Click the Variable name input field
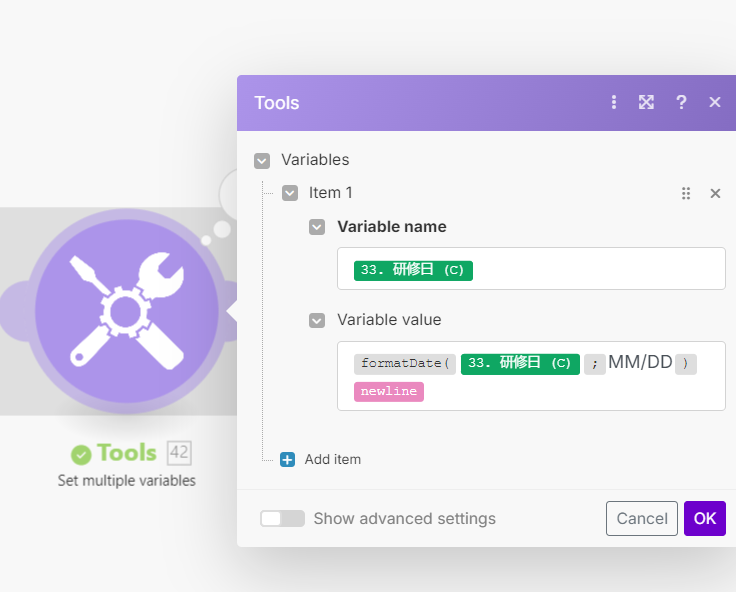 [531, 269]
